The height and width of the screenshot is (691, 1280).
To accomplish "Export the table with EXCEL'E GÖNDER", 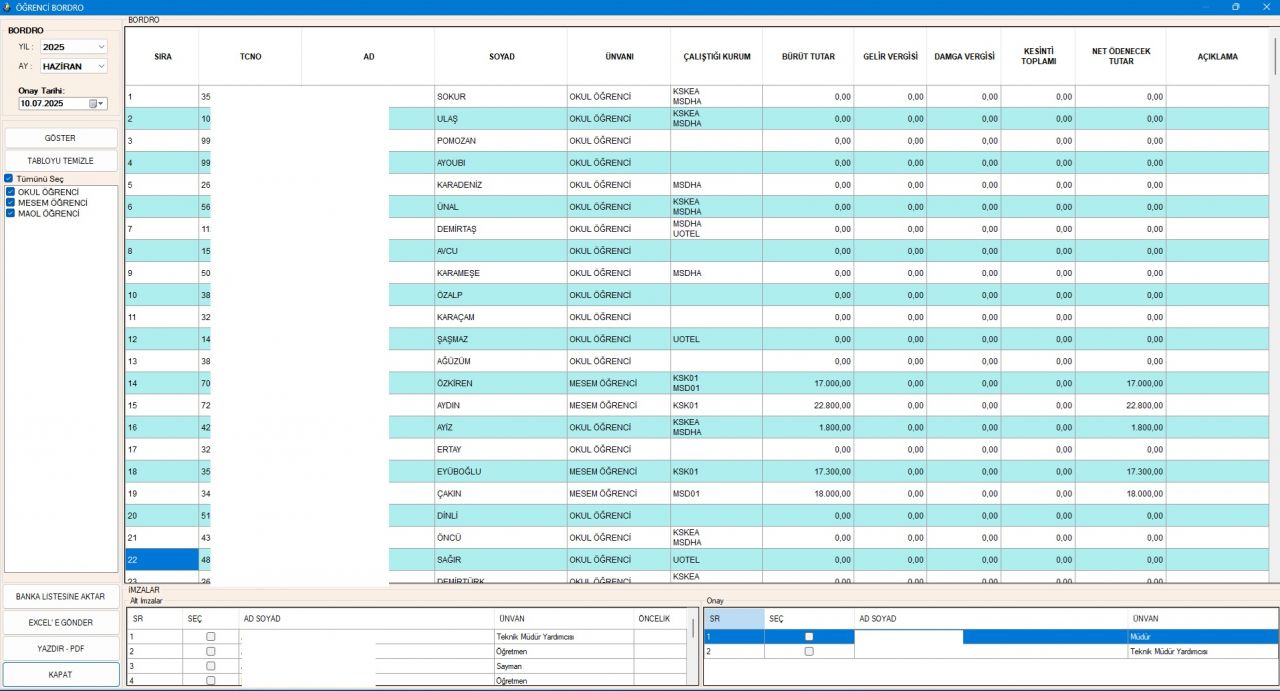I will (x=60, y=622).
